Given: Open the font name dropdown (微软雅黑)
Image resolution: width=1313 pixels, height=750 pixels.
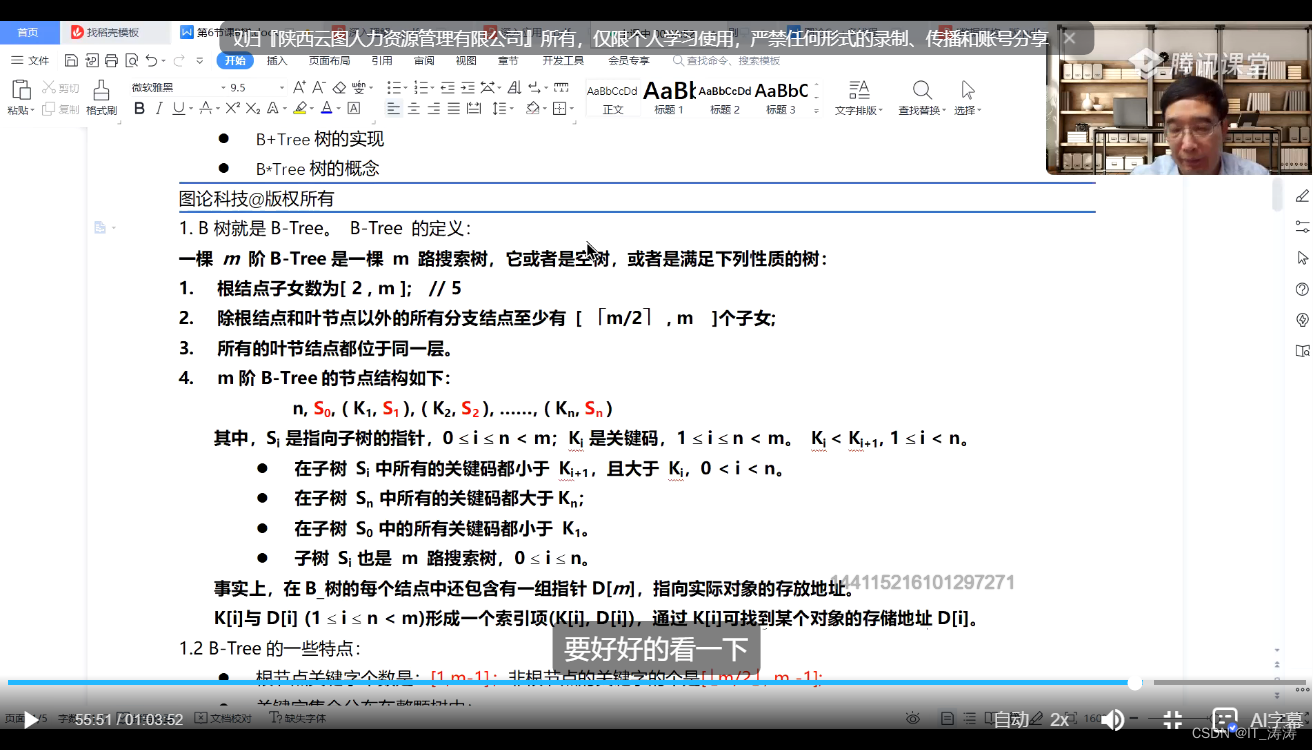Looking at the screenshot, I should (x=224, y=87).
